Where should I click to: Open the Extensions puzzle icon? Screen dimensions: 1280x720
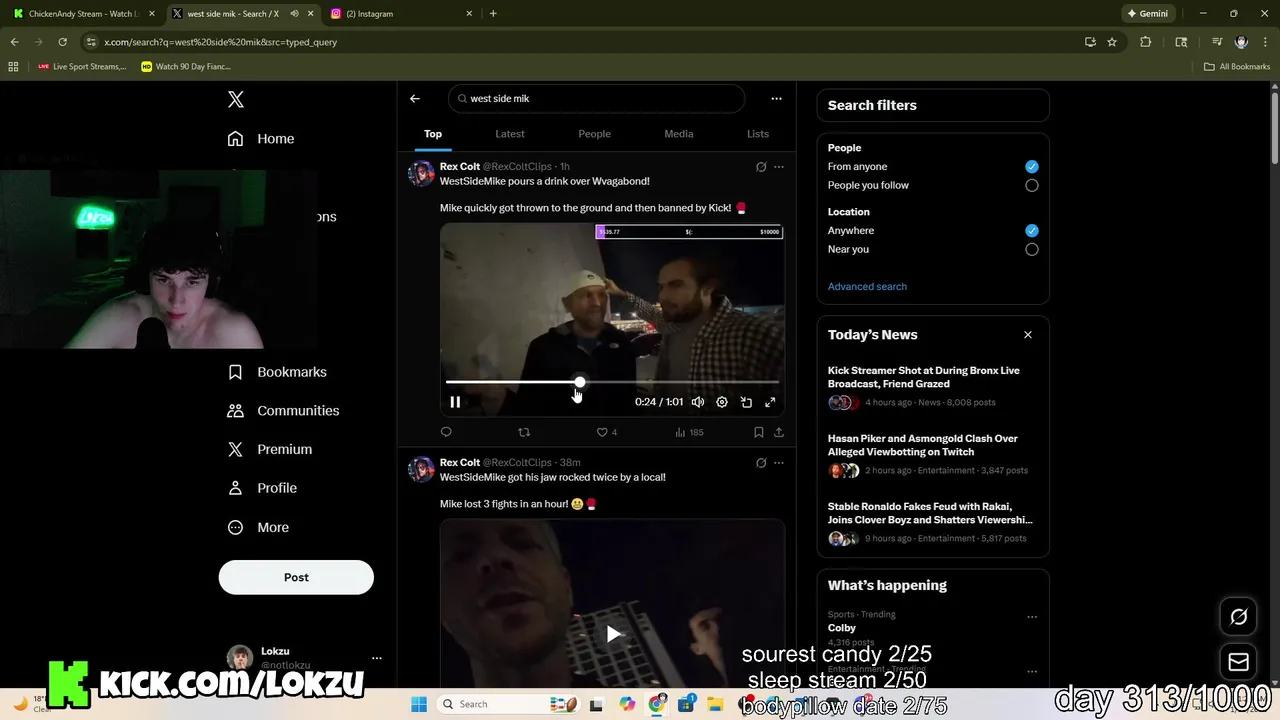1146,42
